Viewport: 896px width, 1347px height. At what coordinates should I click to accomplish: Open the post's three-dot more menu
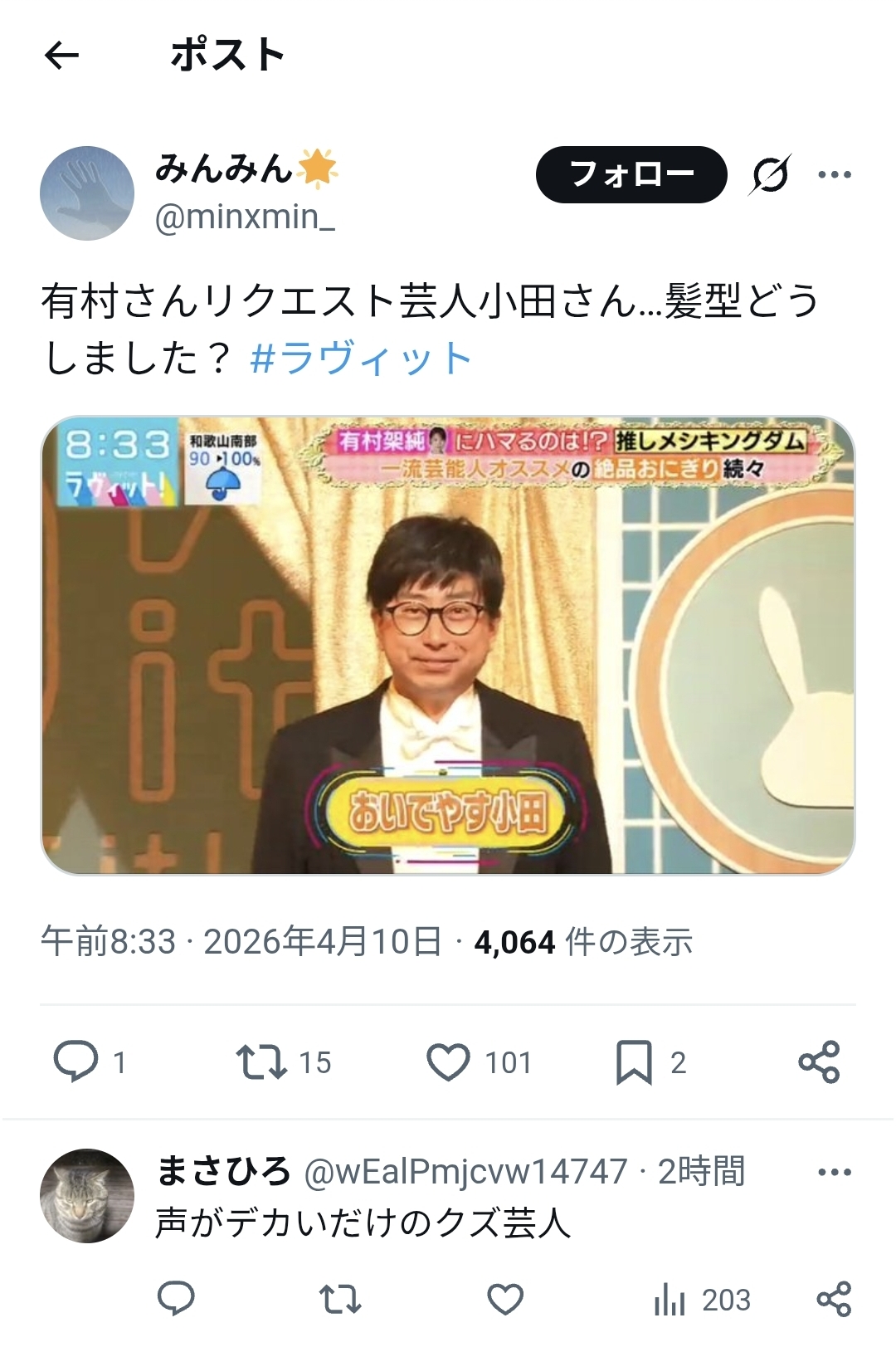pyautogui.click(x=835, y=174)
